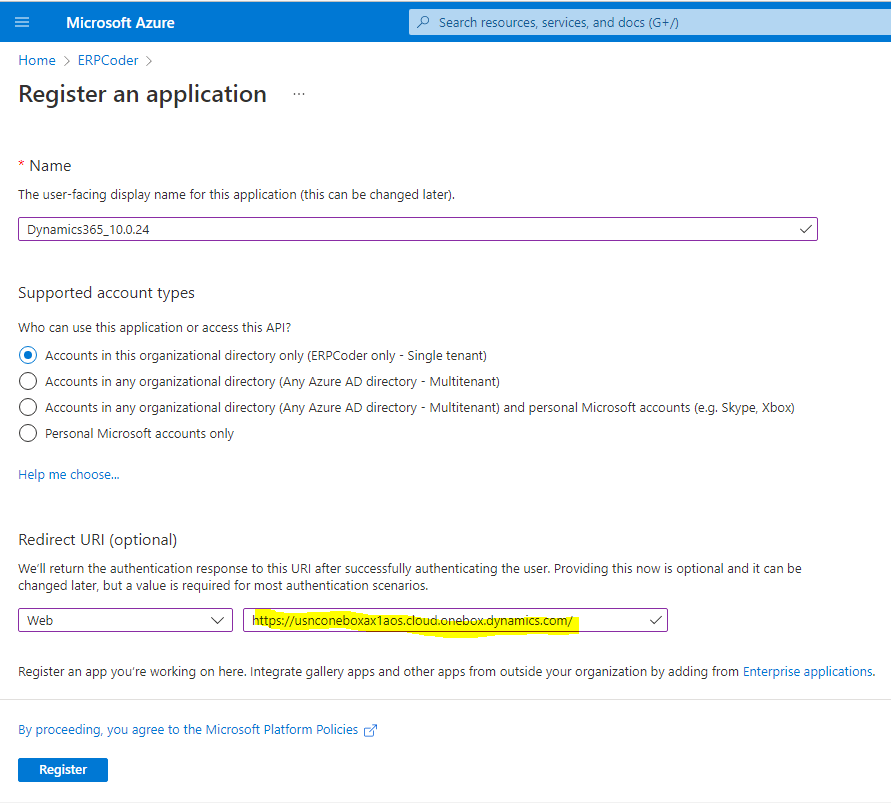Viewport: 891px width, 803px height.
Task: Click the Microsoft Azure portal title
Action: 120,23
